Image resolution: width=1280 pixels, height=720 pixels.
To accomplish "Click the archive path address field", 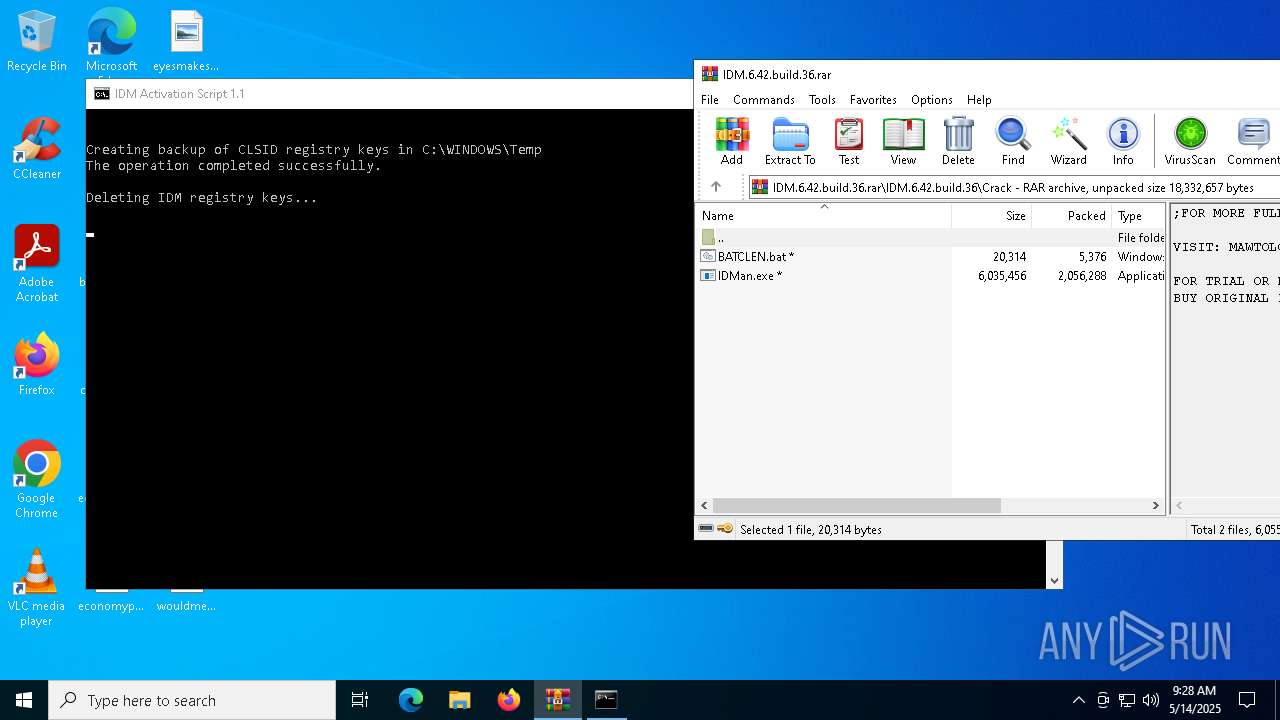I will 1014,187.
